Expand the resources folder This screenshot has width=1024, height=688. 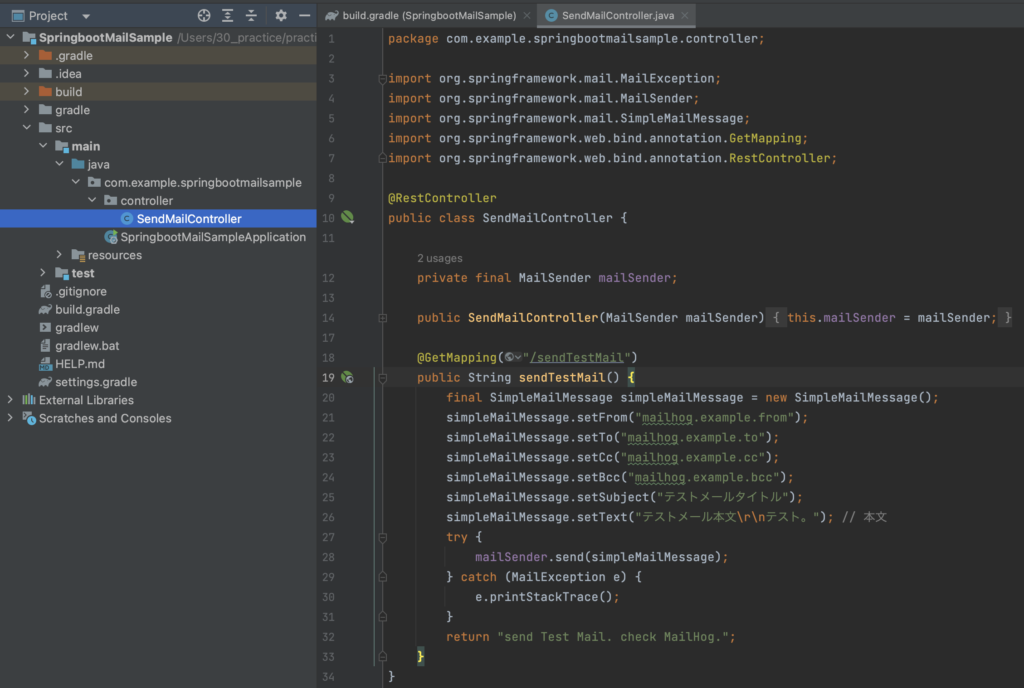click(x=60, y=255)
